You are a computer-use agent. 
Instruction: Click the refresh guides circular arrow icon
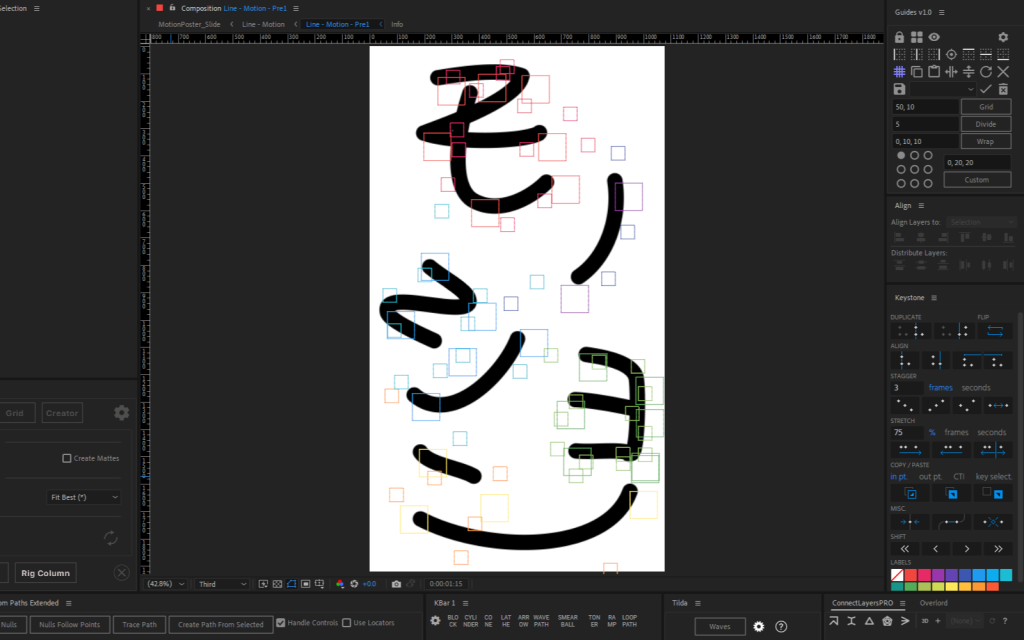(986, 72)
